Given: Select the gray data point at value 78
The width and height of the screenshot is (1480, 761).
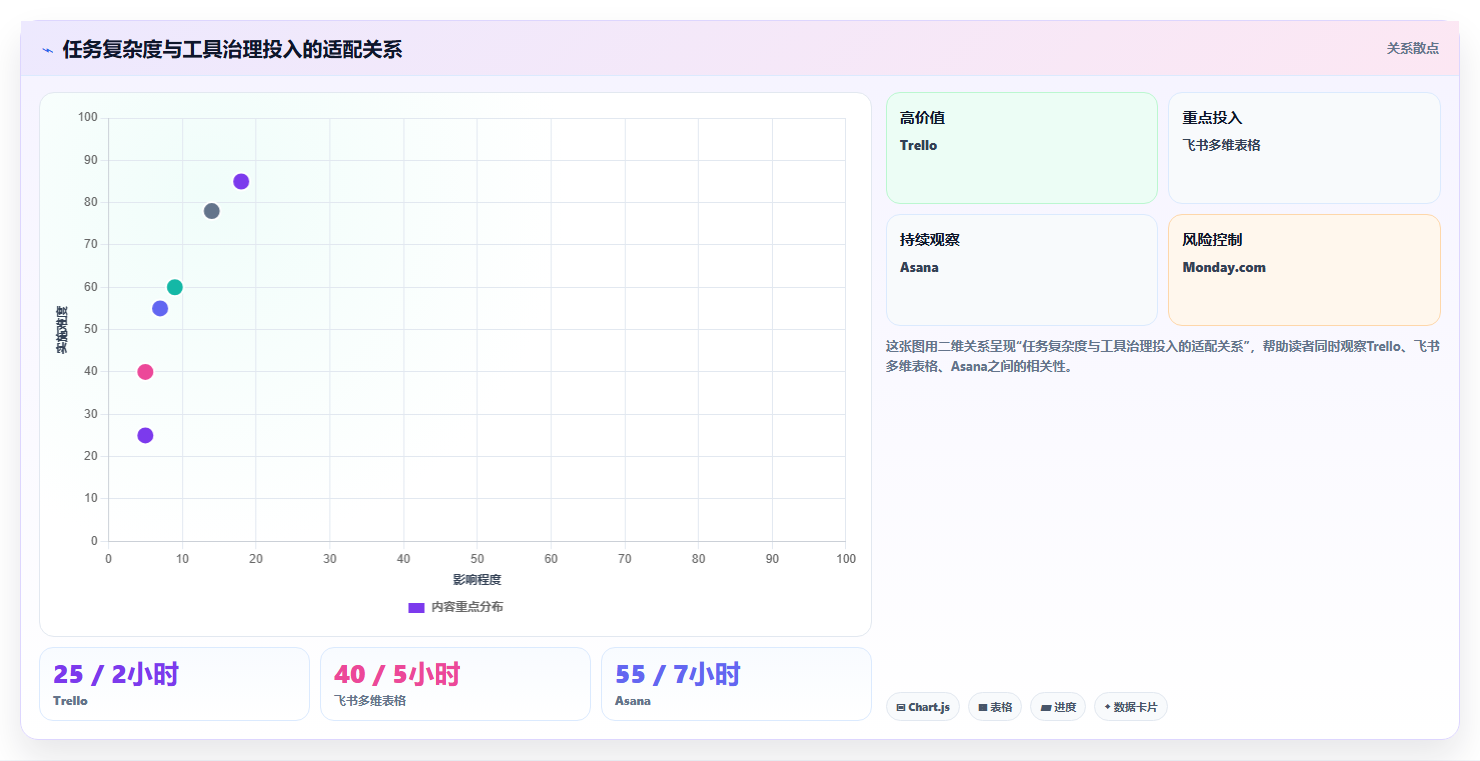Looking at the screenshot, I should pos(211,211).
